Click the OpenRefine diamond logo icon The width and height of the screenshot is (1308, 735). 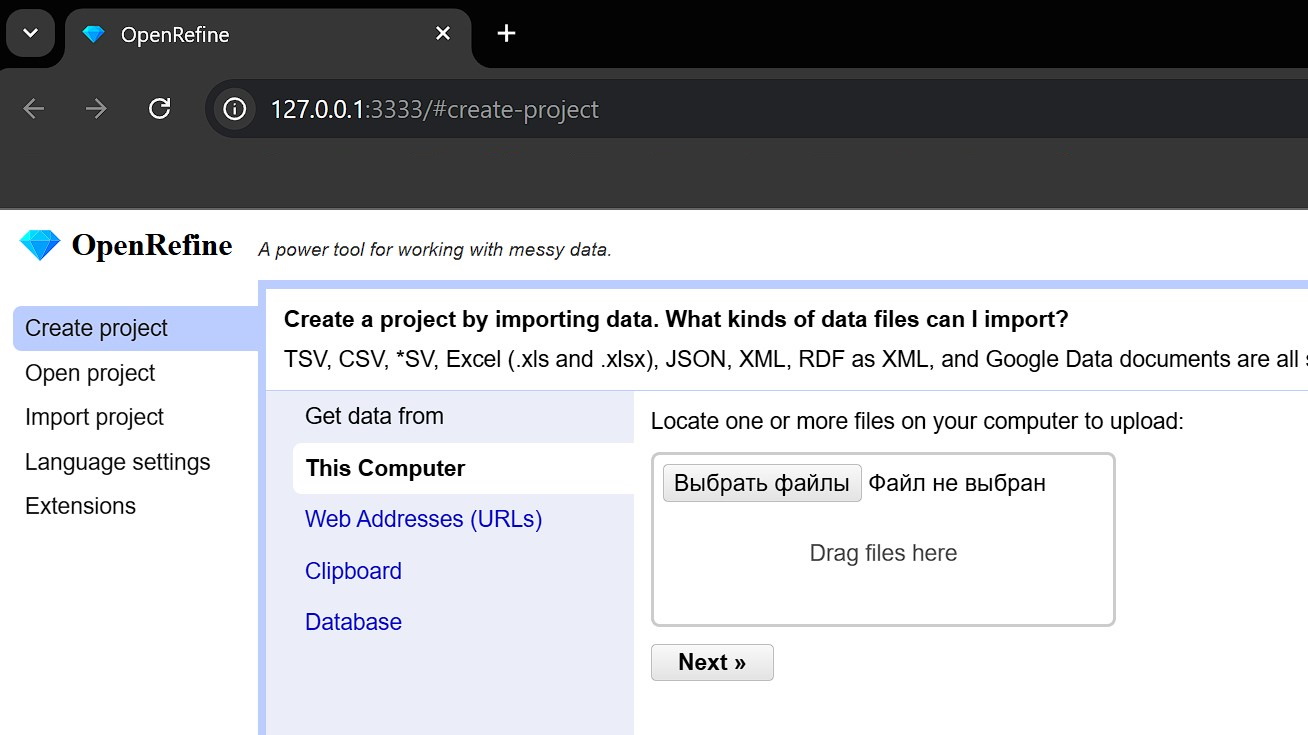(40, 246)
